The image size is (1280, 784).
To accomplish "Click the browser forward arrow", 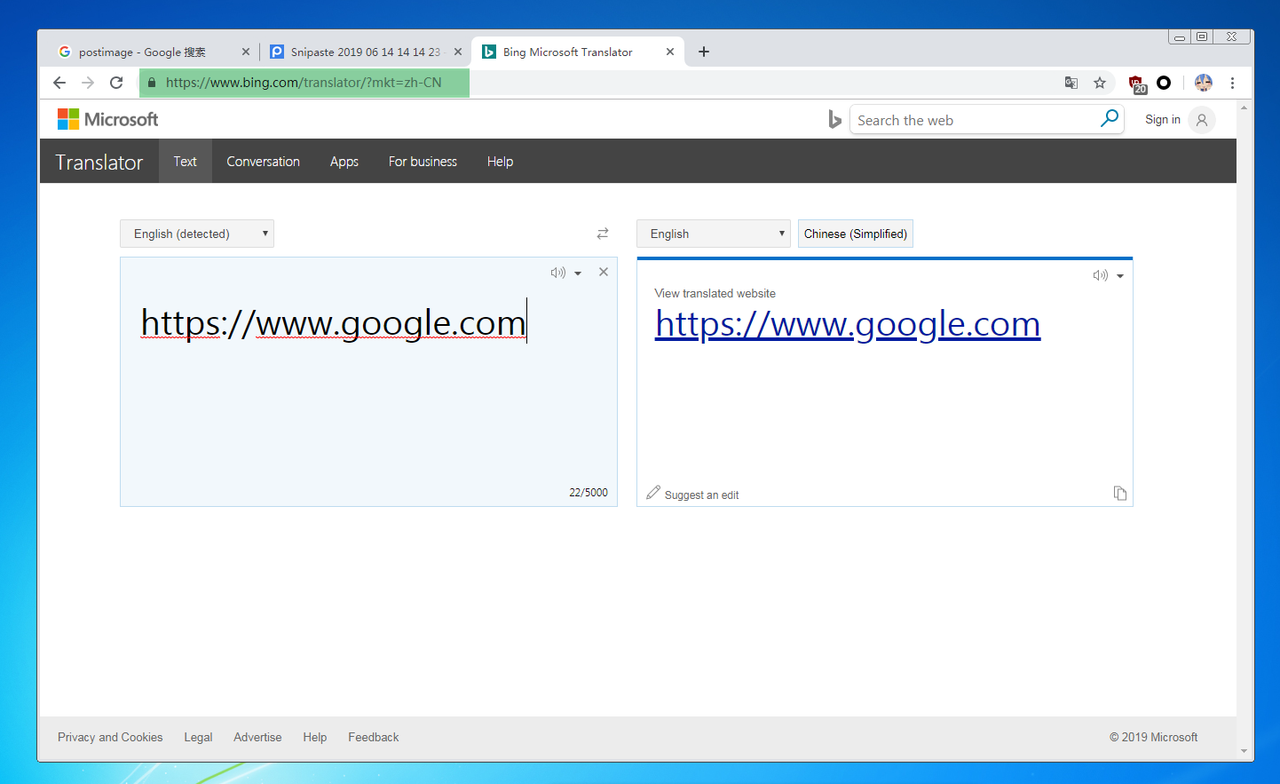I will point(88,83).
